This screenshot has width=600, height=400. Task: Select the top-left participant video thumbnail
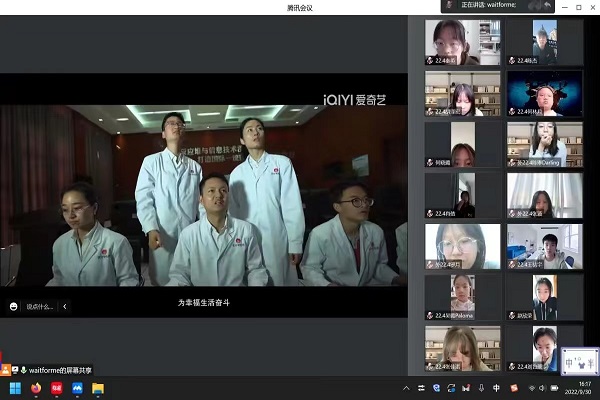tap(462, 42)
